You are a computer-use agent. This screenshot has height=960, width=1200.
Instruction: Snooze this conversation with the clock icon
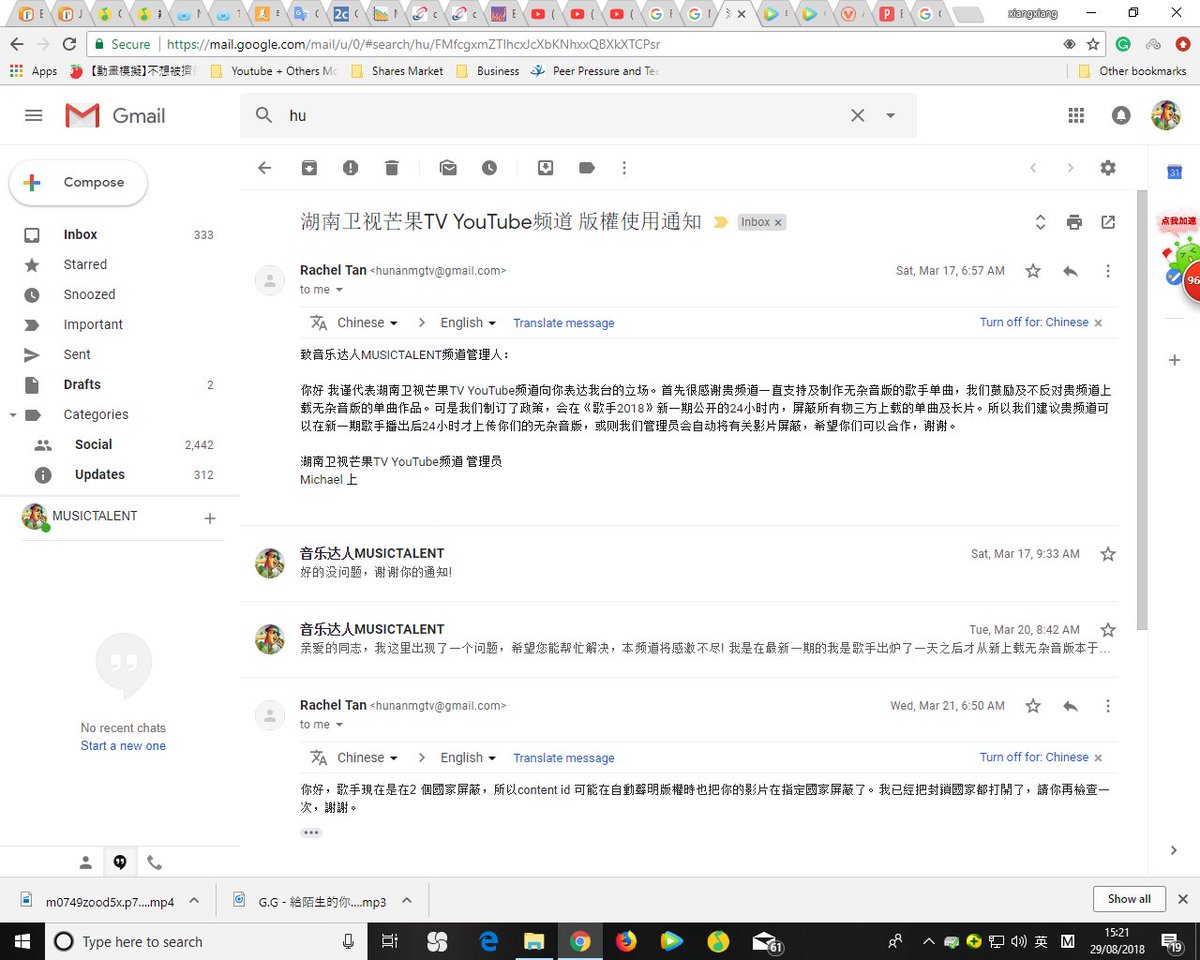[x=489, y=168]
